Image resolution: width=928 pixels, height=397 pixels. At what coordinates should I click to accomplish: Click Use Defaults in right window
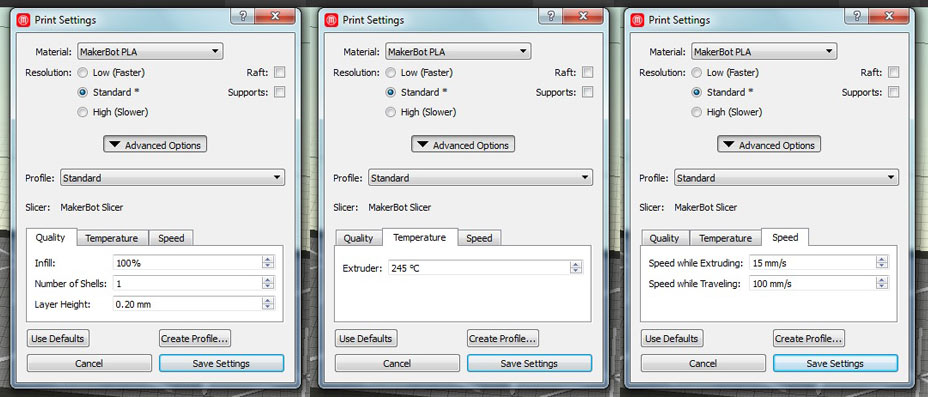pos(672,338)
